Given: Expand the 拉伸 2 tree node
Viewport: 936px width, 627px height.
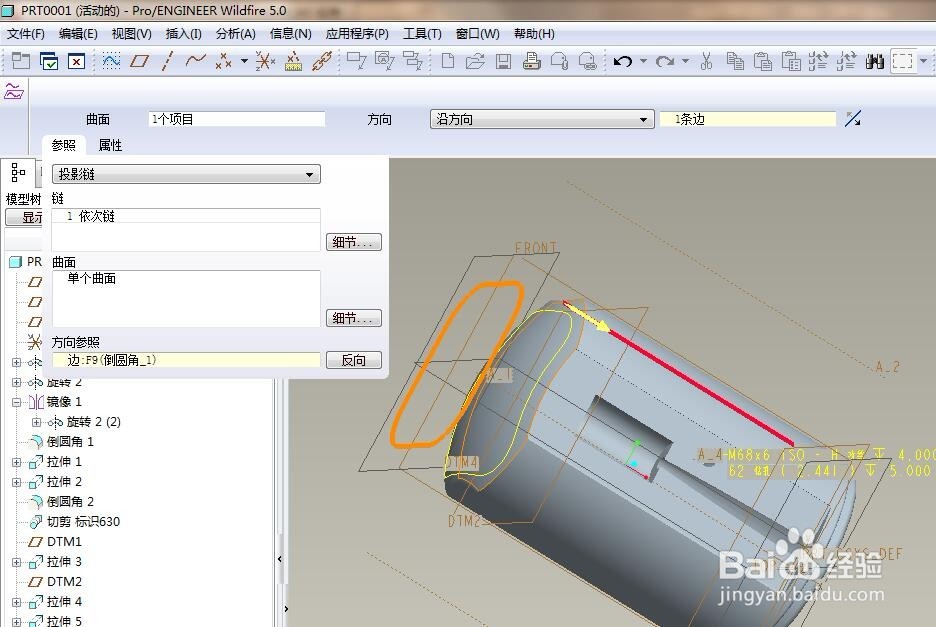Looking at the screenshot, I should 17,482.
